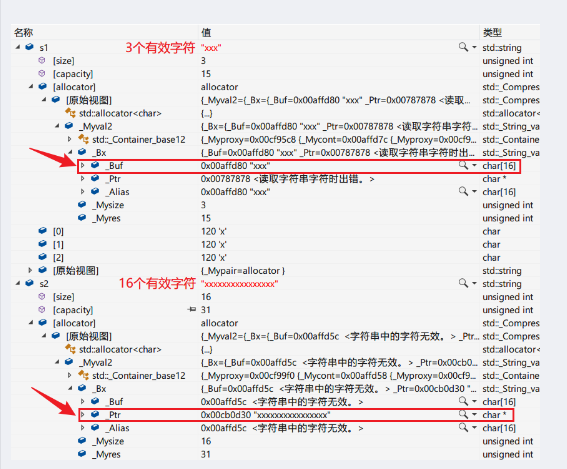Click the field icon of _Mysize 16
The image size is (567, 469).
(x=82, y=441)
